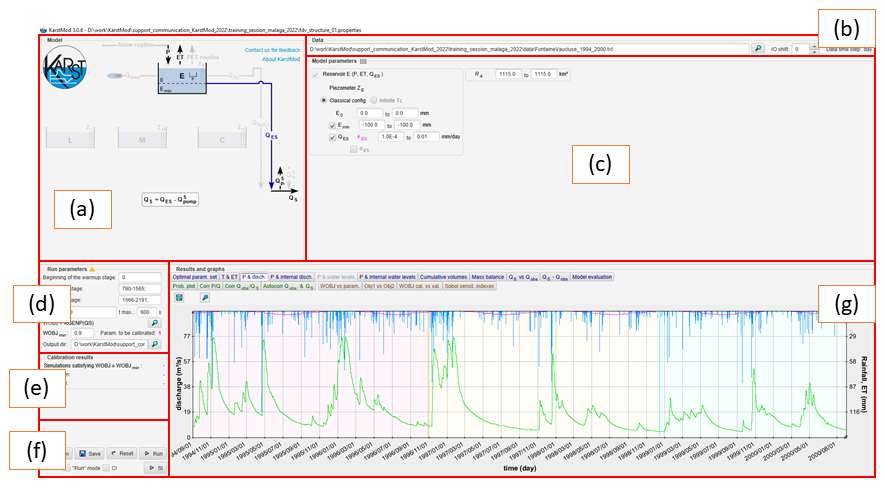Increase the IO shift spinner value
The width and height of the screenshot is (885, 487).
pyautogui.click(x=814, y=45)
